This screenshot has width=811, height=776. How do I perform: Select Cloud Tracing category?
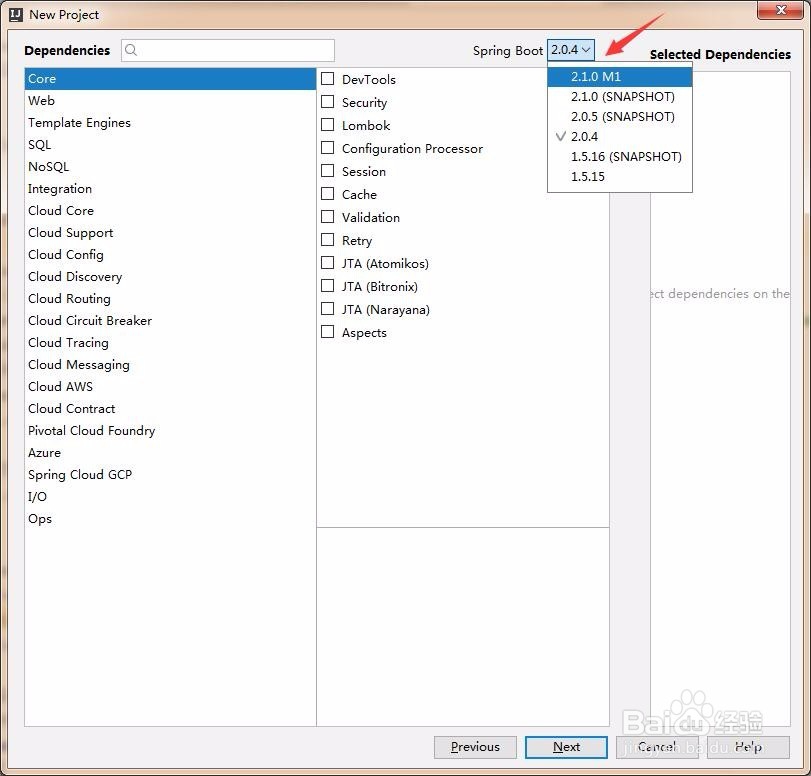click(x=170, y=342)
